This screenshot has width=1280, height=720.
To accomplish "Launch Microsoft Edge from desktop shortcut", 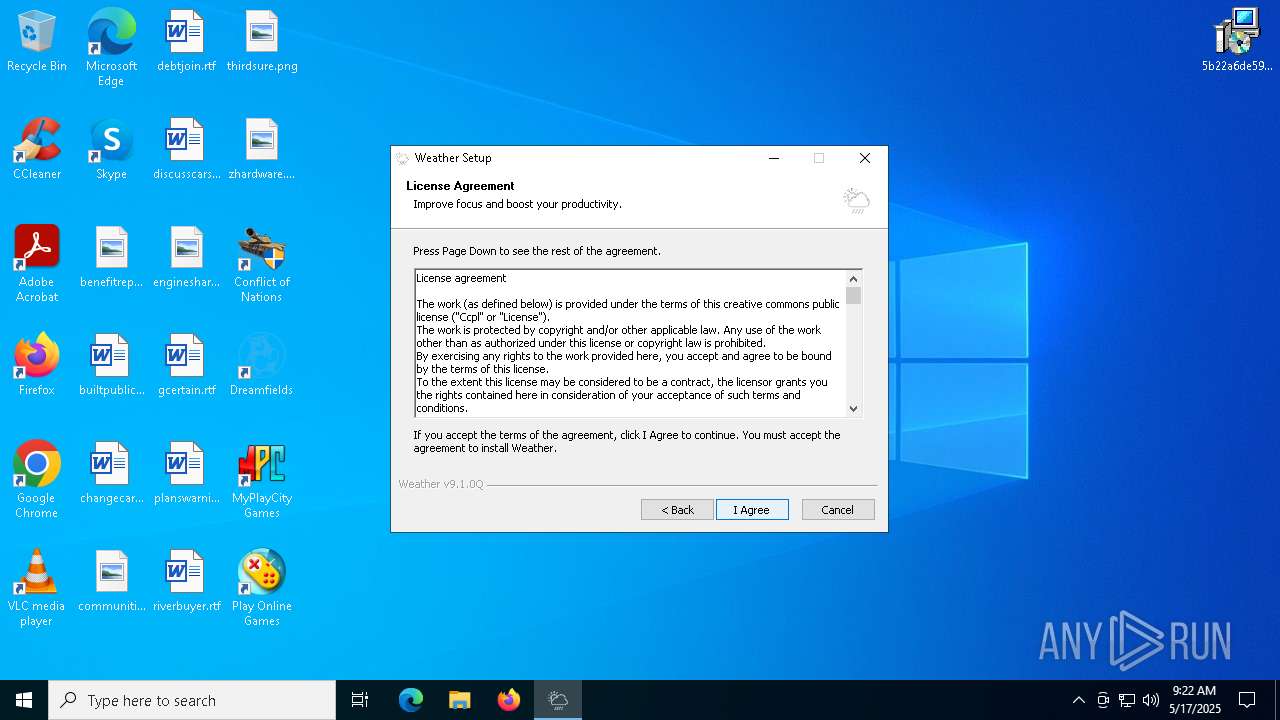I will 111,48.
